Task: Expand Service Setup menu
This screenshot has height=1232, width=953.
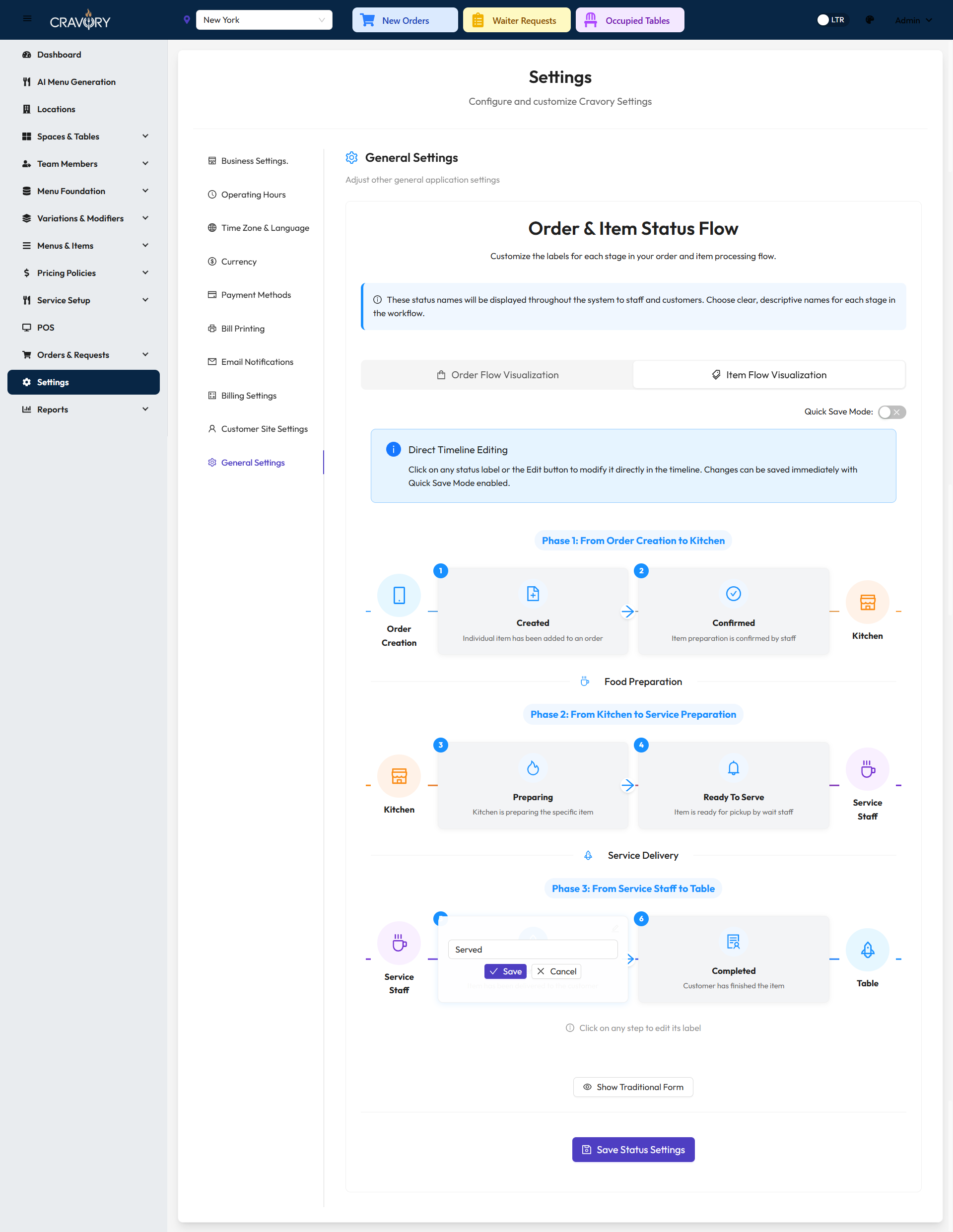Action: tap(83, 300)
